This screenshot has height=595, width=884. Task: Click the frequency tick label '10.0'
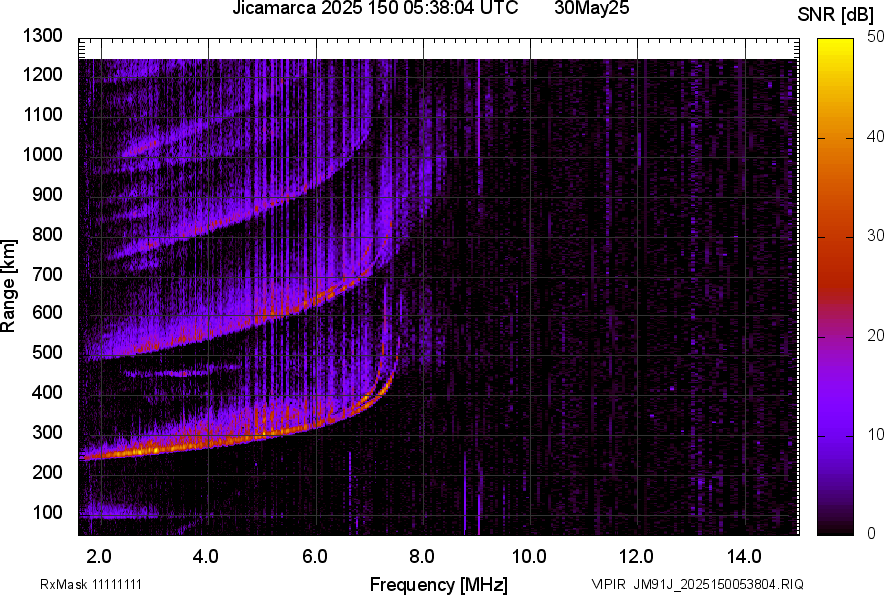pyautogui.click(x=529, y=557)
